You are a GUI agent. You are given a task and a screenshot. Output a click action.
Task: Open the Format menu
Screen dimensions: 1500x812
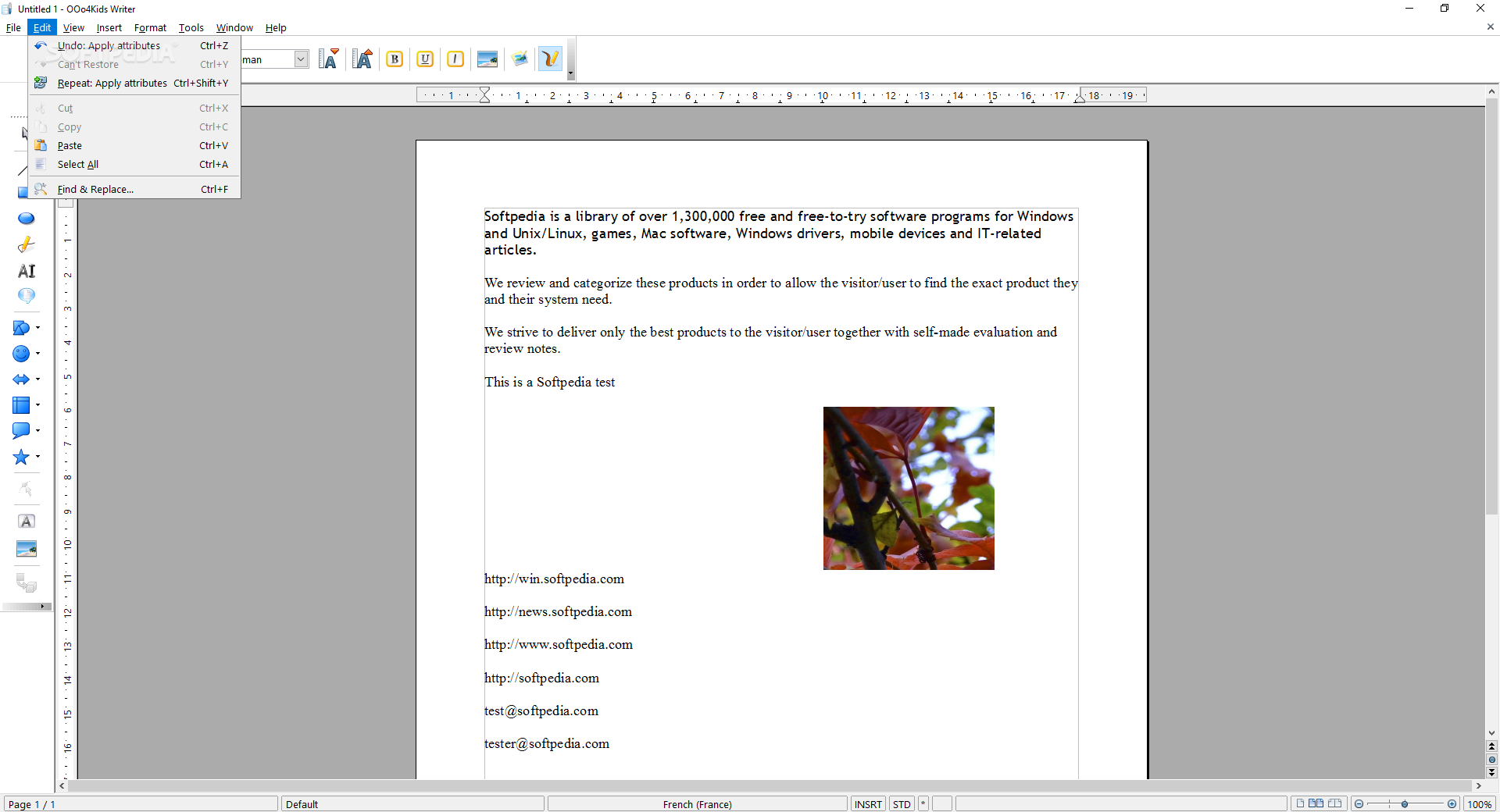click(x=150, y=27)
